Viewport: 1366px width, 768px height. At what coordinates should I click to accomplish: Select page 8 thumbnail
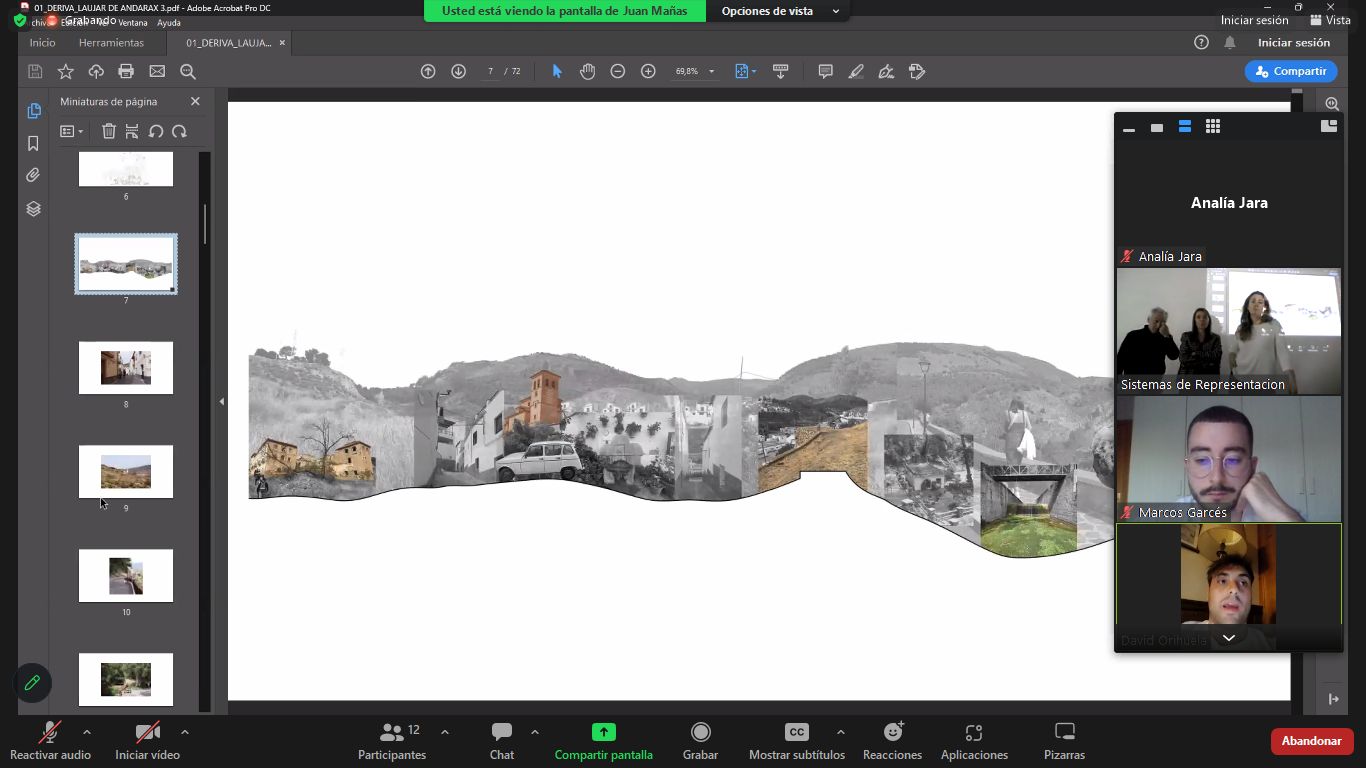click(126, 368)
